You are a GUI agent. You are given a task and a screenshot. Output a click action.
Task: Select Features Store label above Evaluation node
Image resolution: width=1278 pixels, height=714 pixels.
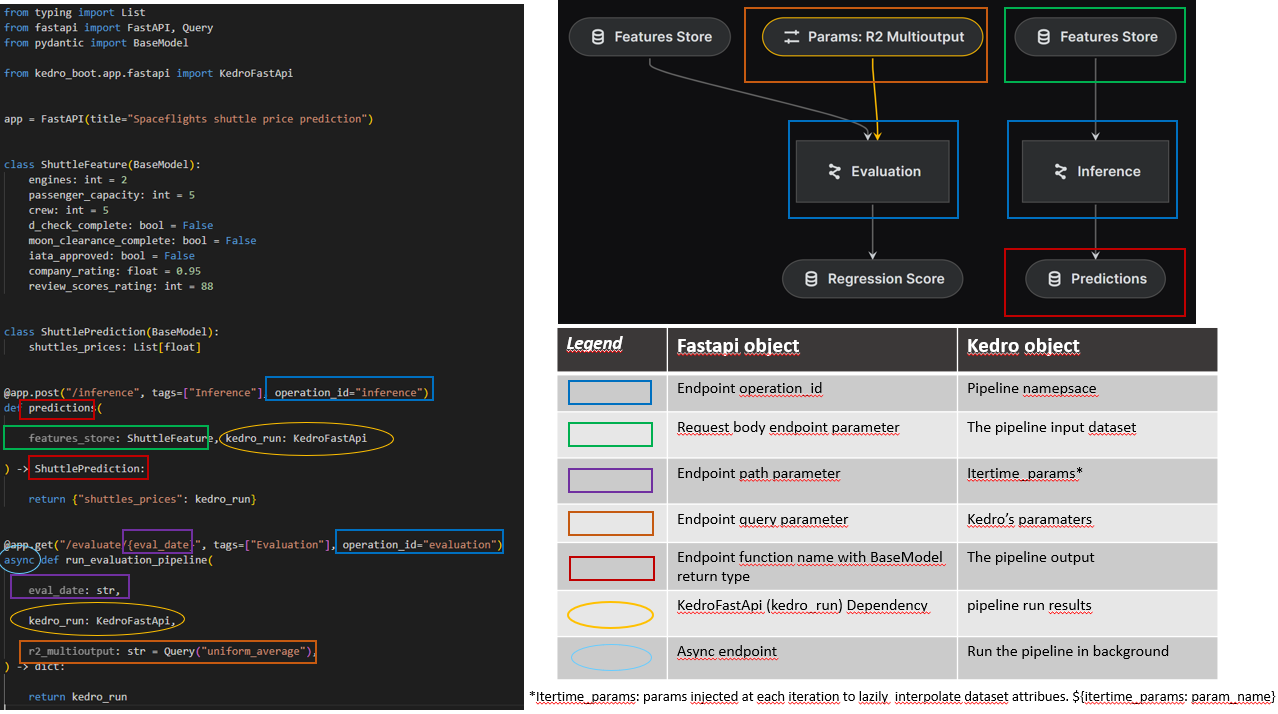coord(663,37)
